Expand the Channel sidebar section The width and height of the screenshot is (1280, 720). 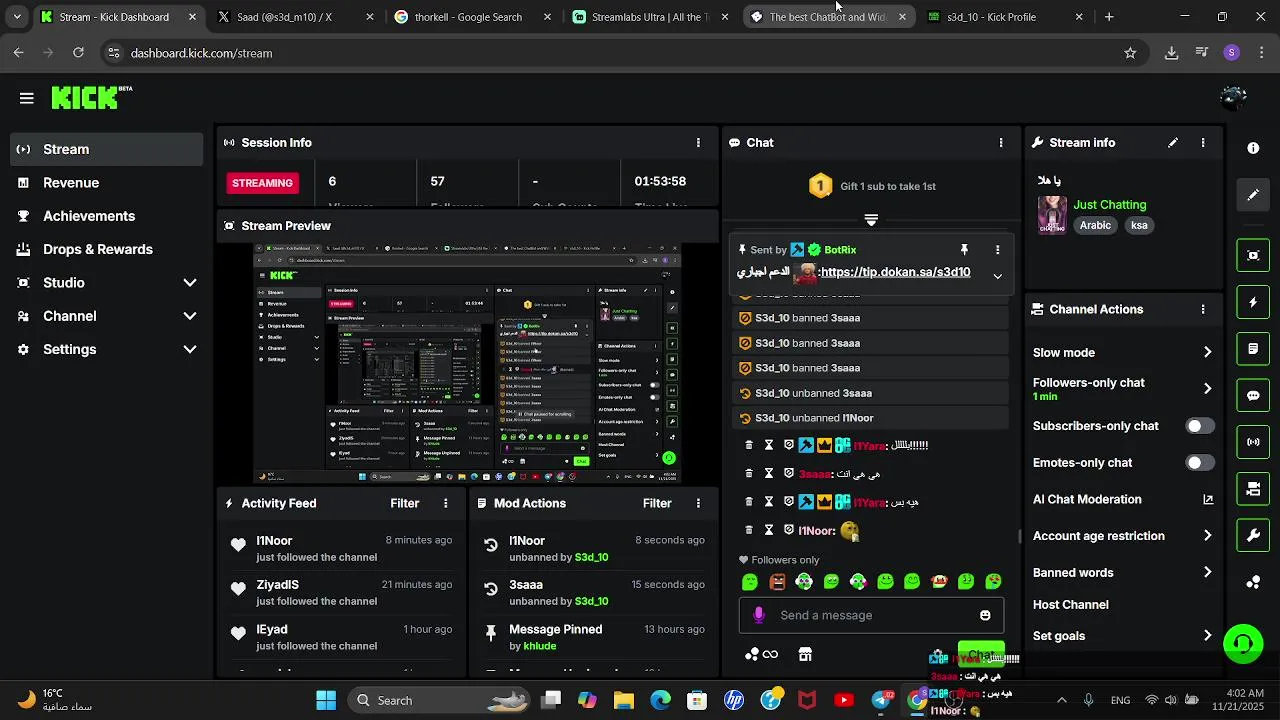[x=107, y=316]
